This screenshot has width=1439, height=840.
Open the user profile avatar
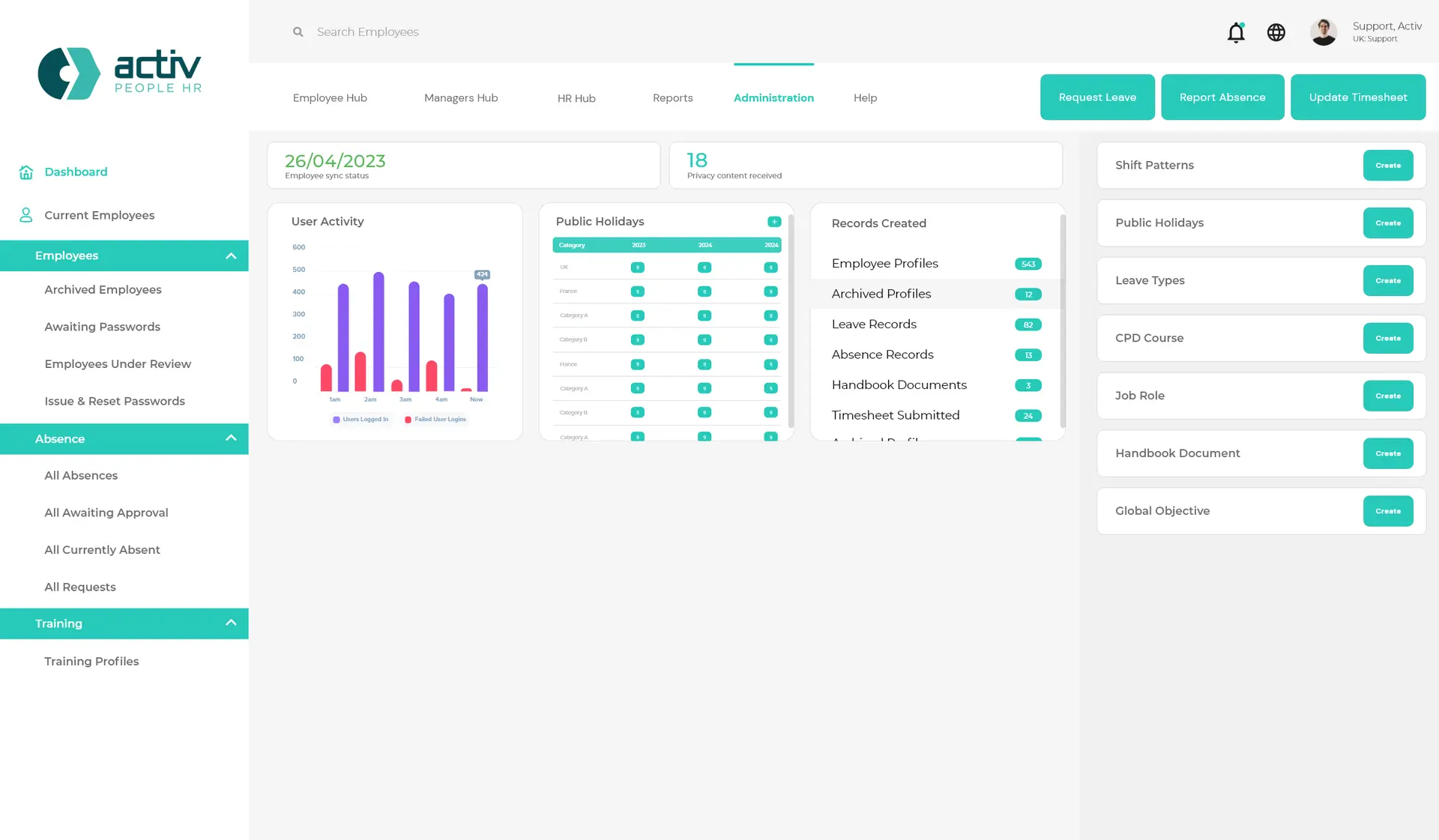pyautogui.click(x=1323, y=32)
